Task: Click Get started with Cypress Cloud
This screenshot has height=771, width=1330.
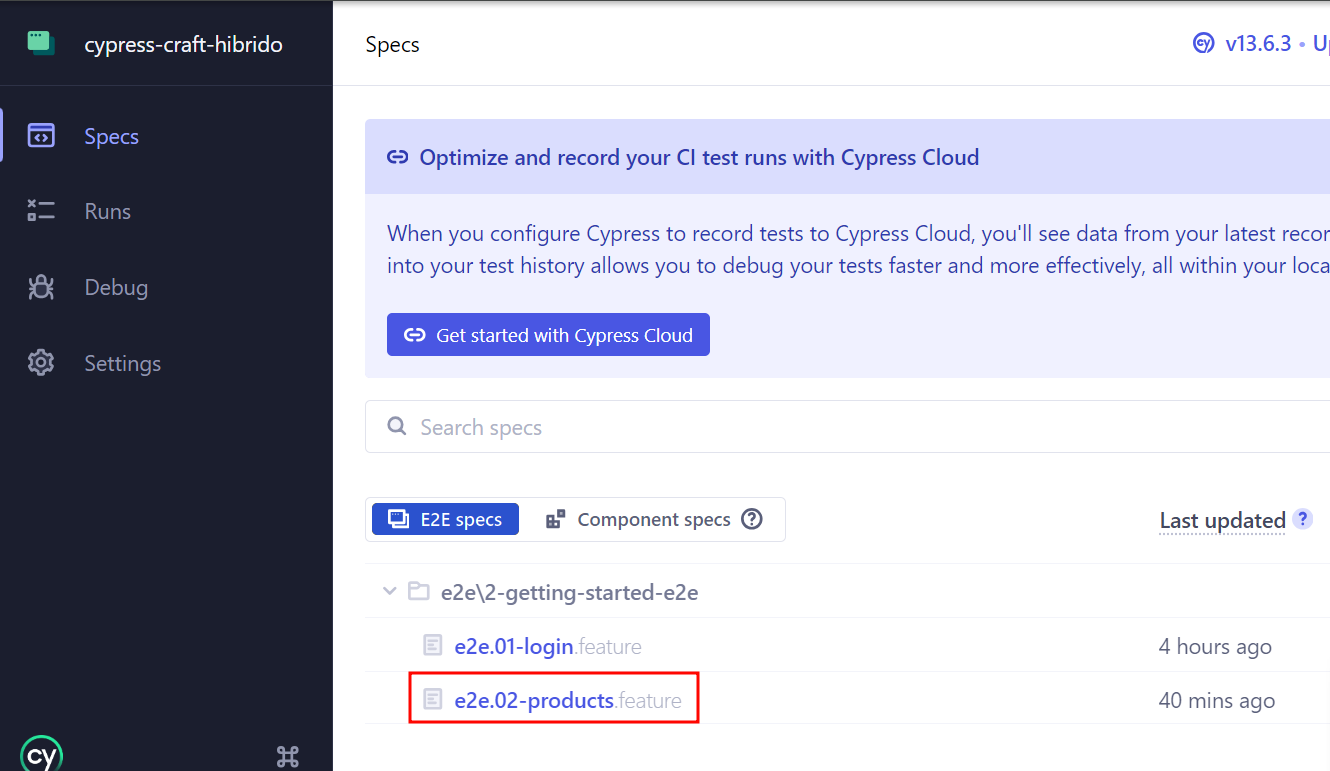Action: click(548, 335)
